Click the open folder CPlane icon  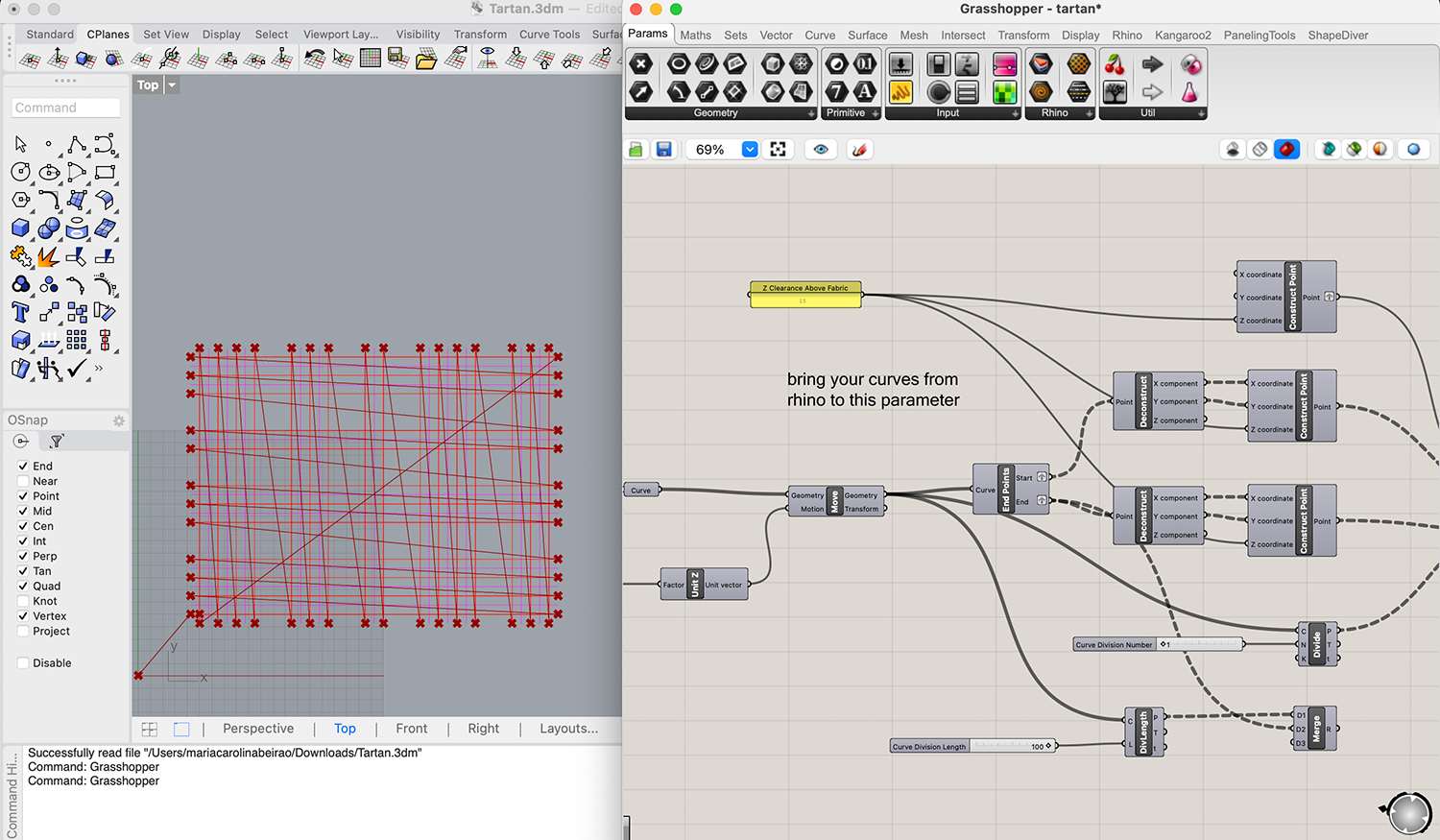pyautogui.click(x=426, y=60)
